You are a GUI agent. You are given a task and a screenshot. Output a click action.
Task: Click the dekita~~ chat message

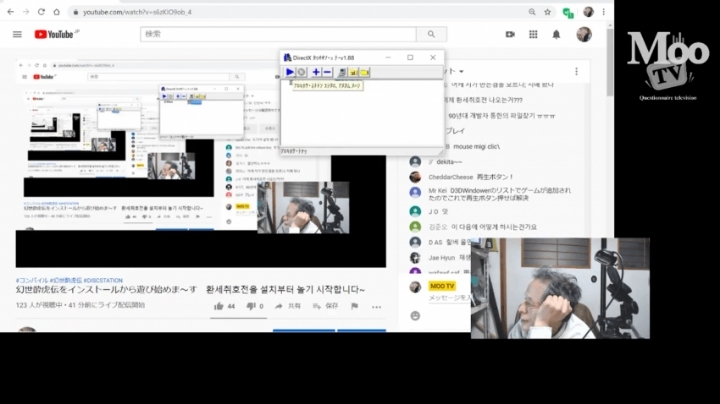[x=449, y=162]
